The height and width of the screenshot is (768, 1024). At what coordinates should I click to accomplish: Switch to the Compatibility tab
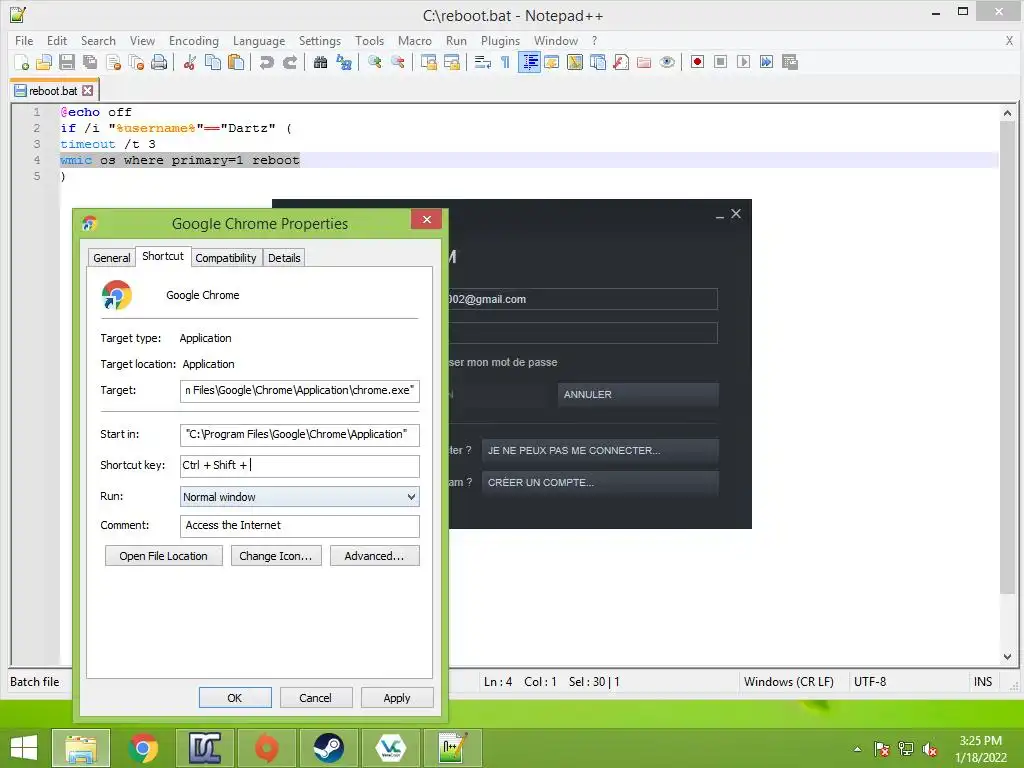click(226, 258)
